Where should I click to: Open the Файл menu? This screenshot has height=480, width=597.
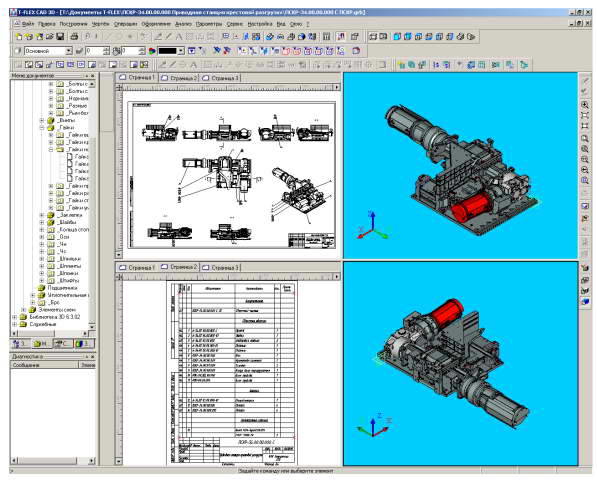pos(28,24)
